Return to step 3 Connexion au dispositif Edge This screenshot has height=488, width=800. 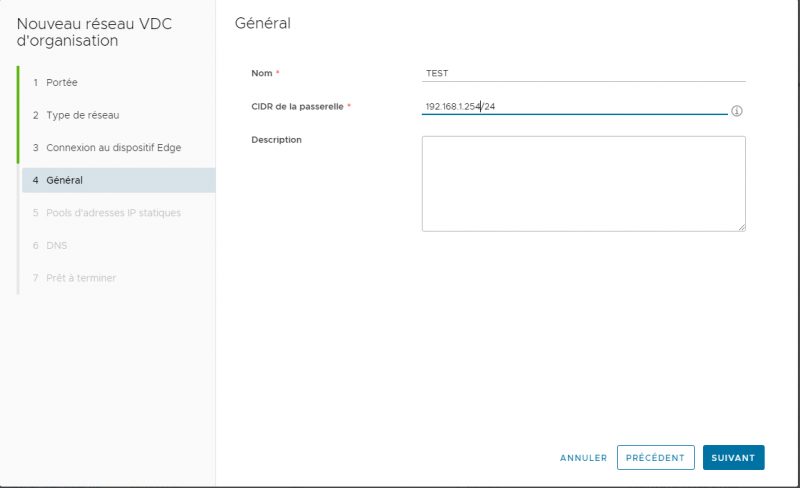[114, 147]
